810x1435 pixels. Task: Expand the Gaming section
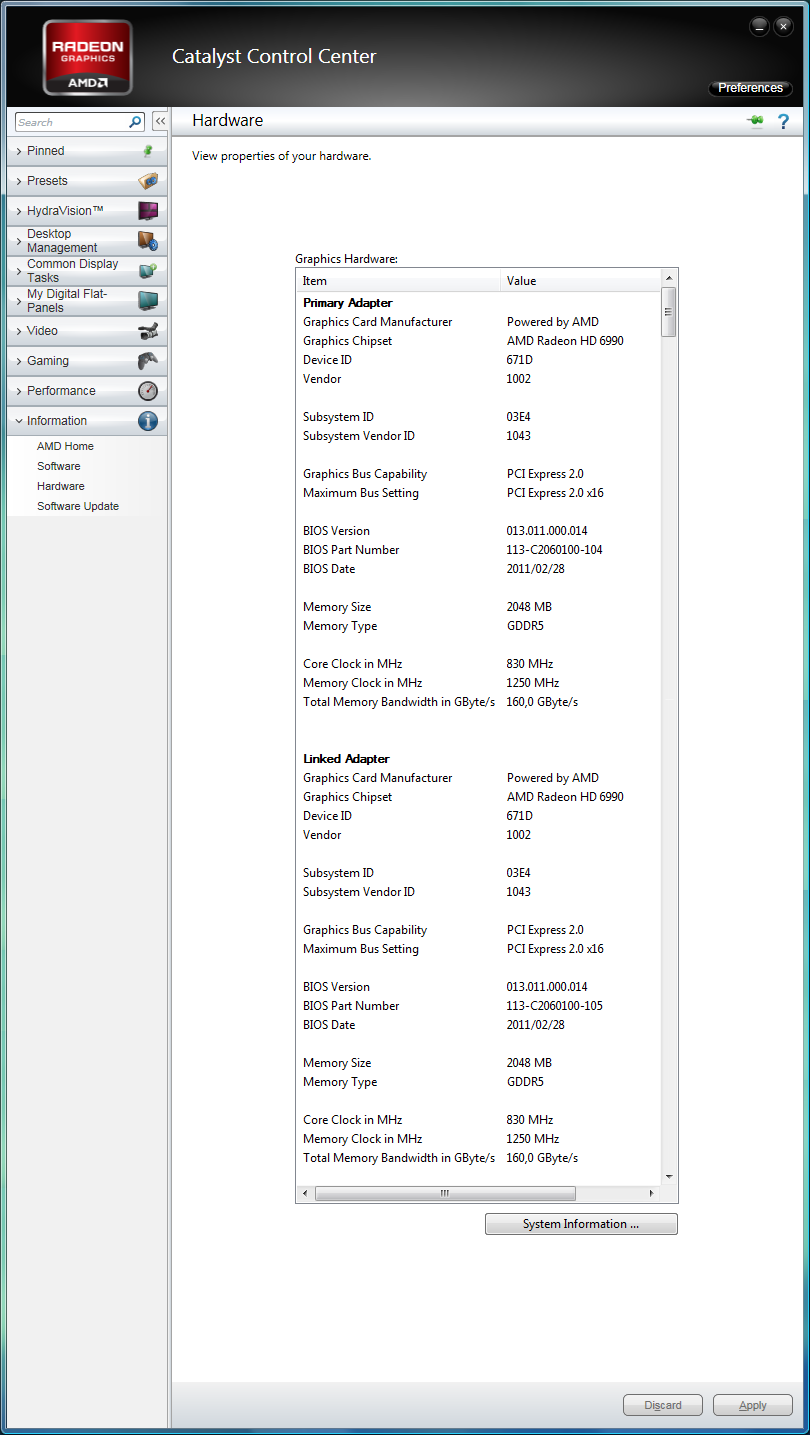pyautogui.click(x=87, y=361)
